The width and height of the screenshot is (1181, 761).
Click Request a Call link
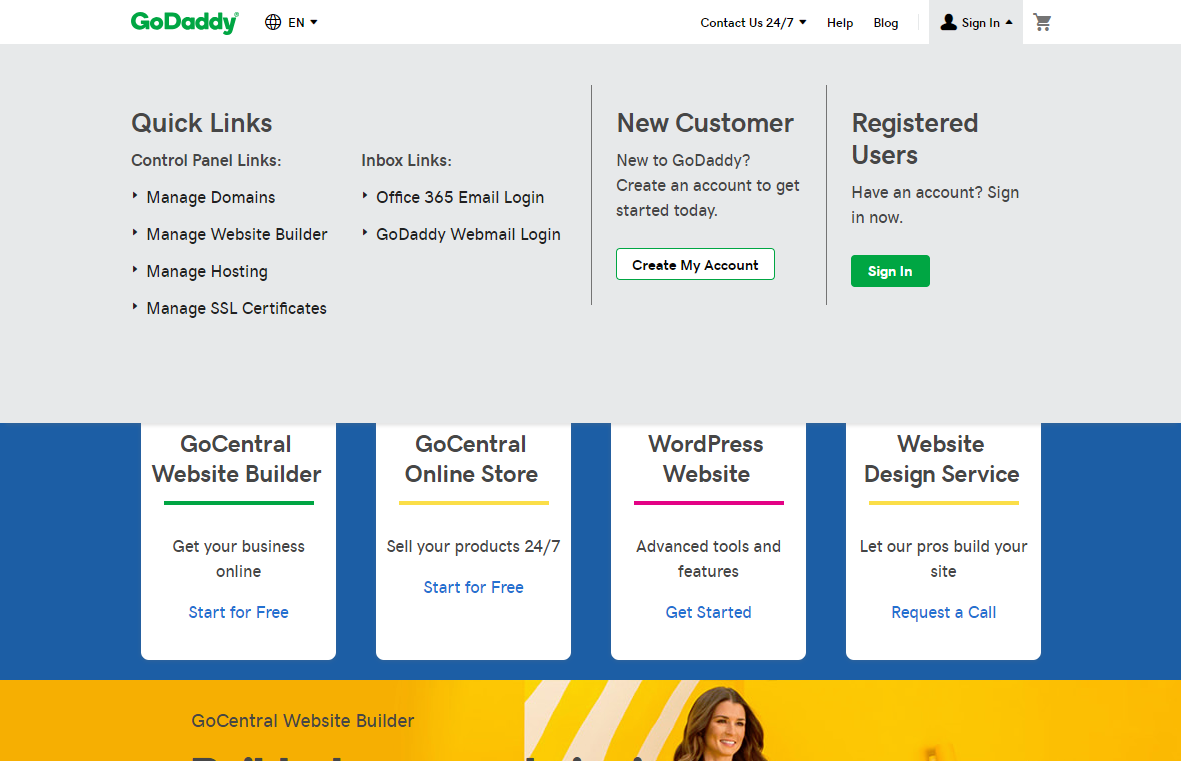944,613
